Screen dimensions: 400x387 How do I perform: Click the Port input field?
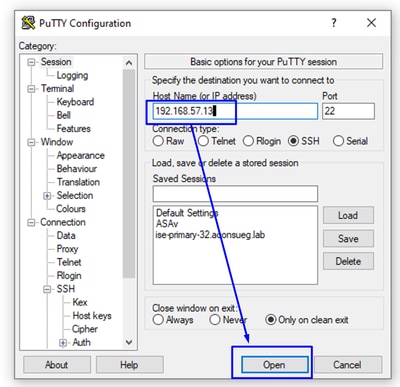(x=348, y=111)
